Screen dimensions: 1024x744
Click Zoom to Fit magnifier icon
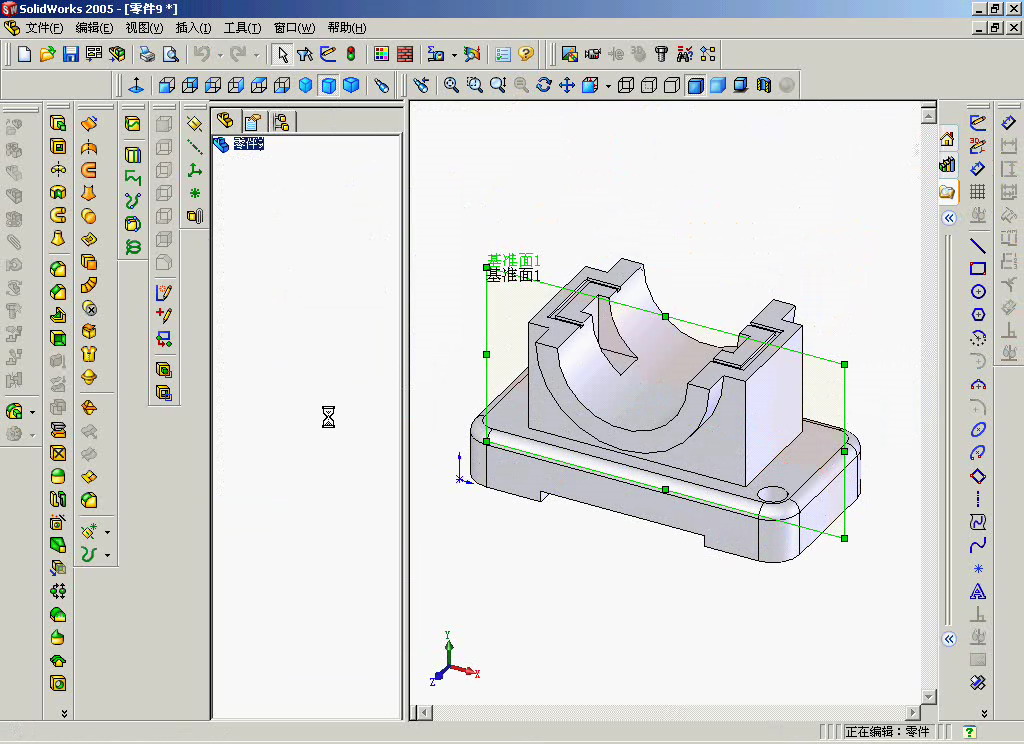click(451, 85)
